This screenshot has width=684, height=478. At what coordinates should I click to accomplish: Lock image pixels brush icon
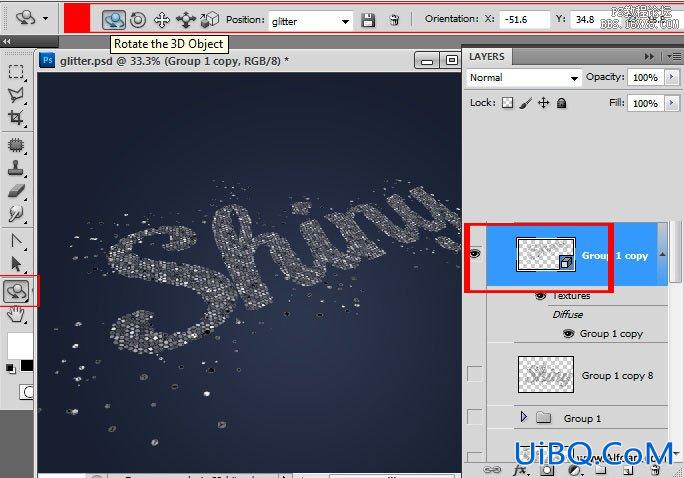(x=526, y=103)
